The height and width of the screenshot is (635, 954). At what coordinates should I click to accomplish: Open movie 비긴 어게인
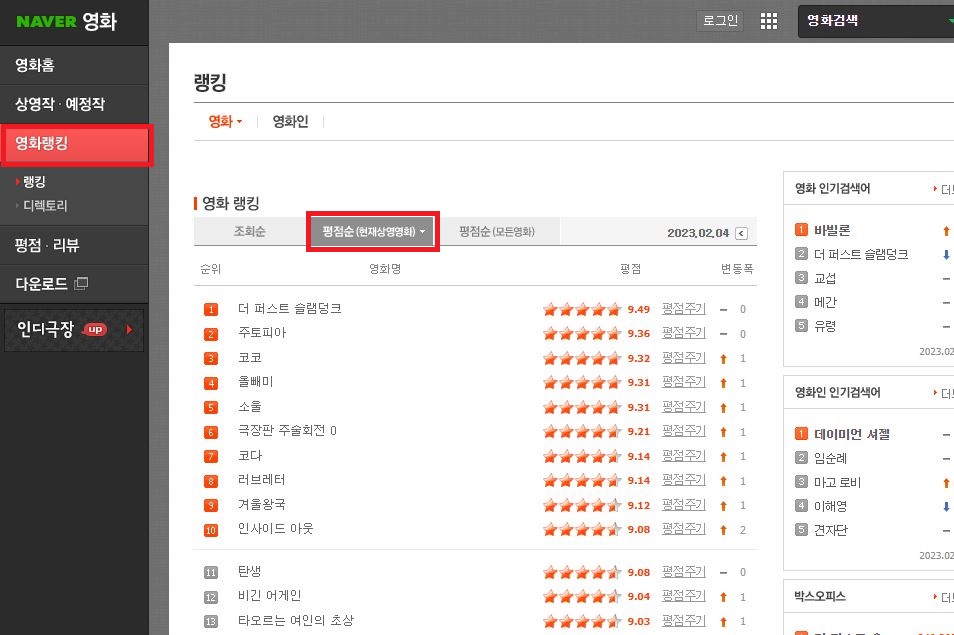[270, 595]
